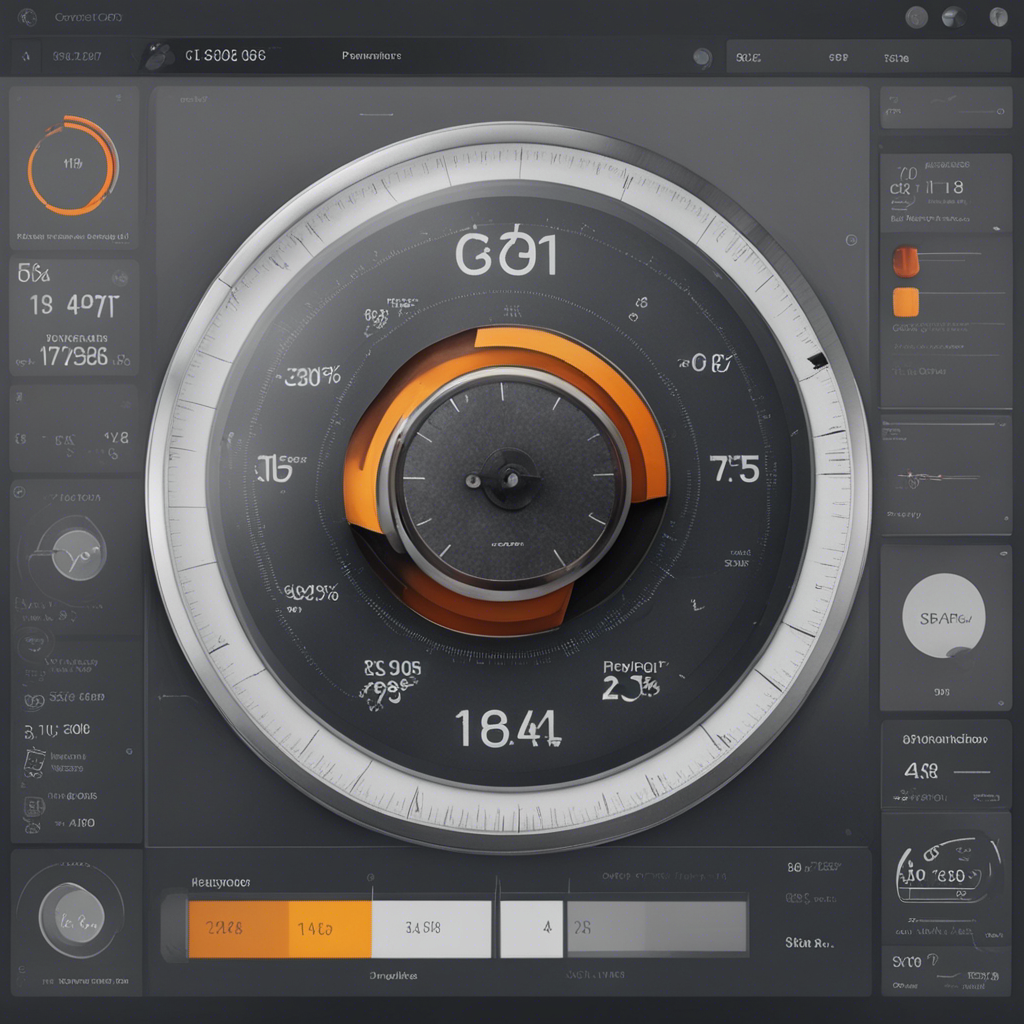This screenshot has width=1024, height=1024.
Task: Click the orange circular progress ring gauge
Action: (73, 165)
